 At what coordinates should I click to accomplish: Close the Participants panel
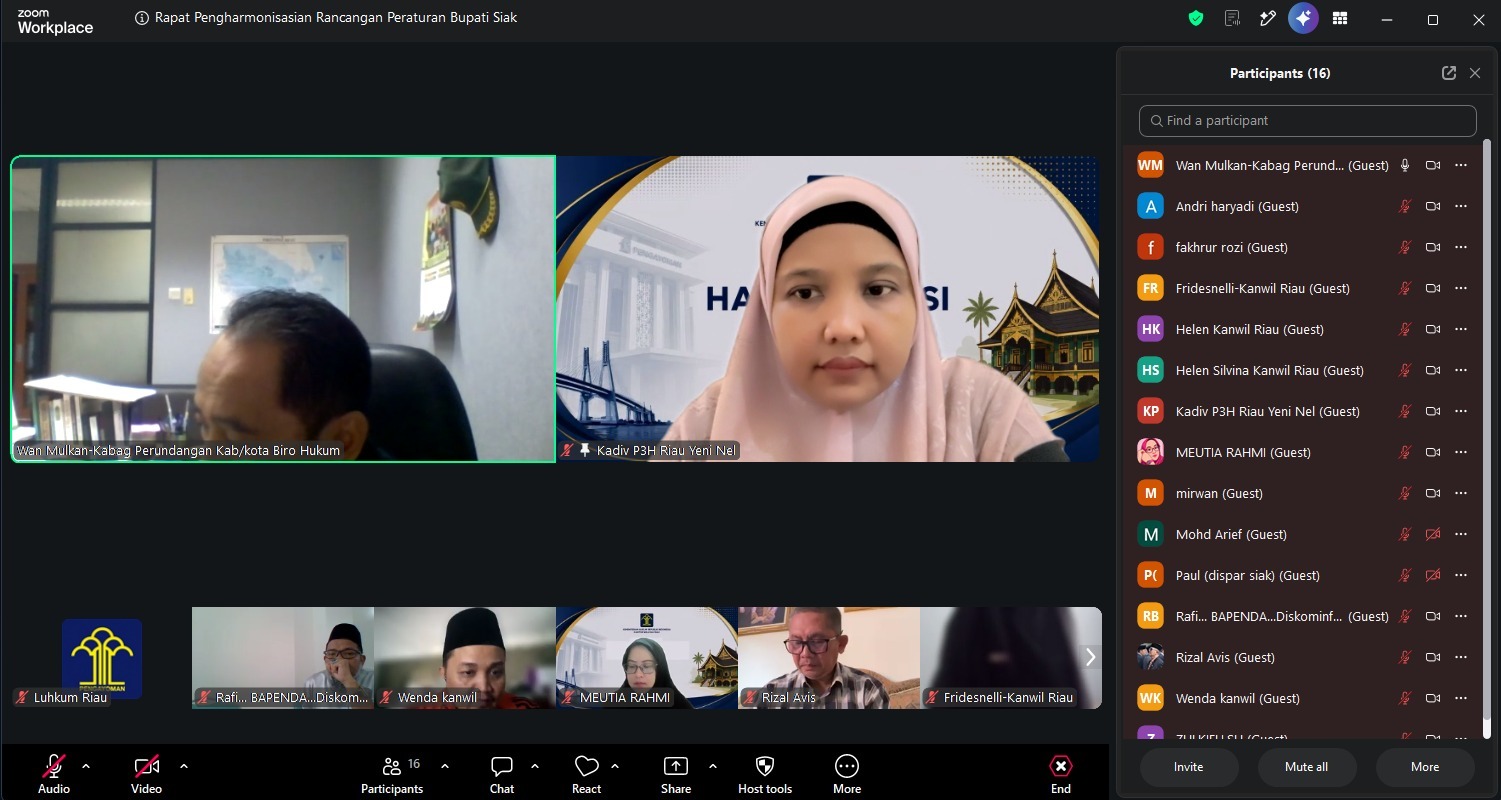[1475, 73]
